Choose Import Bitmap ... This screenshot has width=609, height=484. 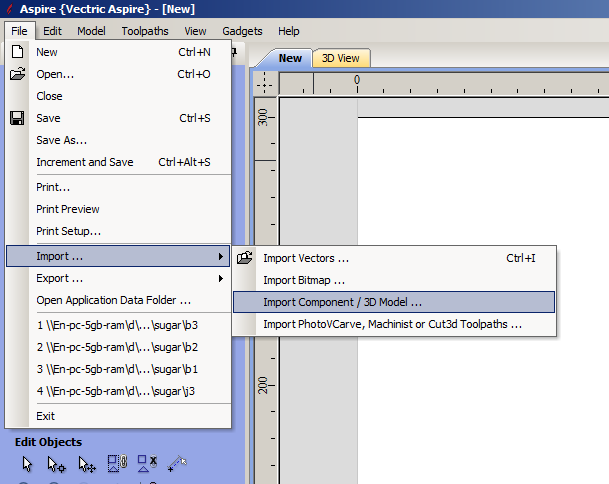394,280
